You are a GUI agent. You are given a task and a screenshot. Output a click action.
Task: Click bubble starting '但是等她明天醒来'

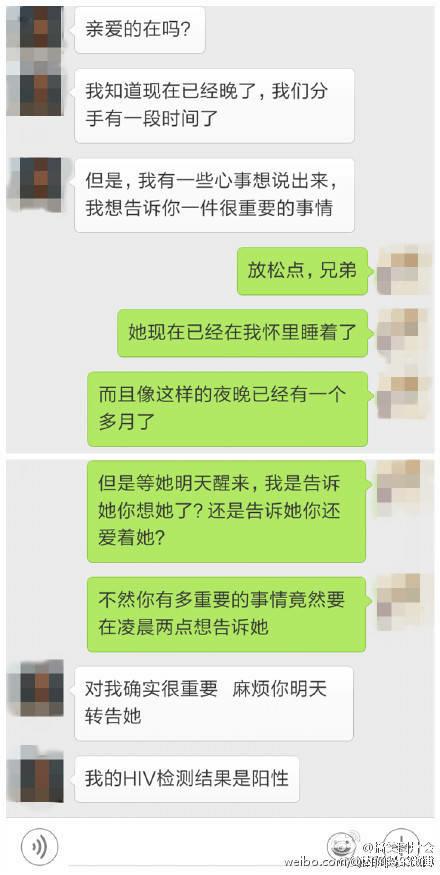pos(227,511)
